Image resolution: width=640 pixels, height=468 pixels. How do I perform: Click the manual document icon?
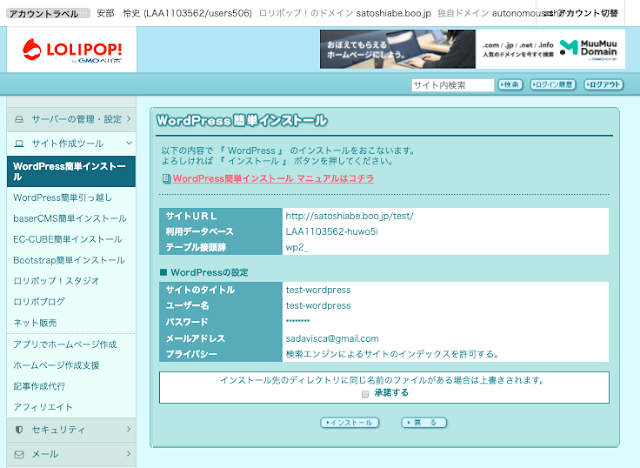pyautogui.click(x=166, y=179)
